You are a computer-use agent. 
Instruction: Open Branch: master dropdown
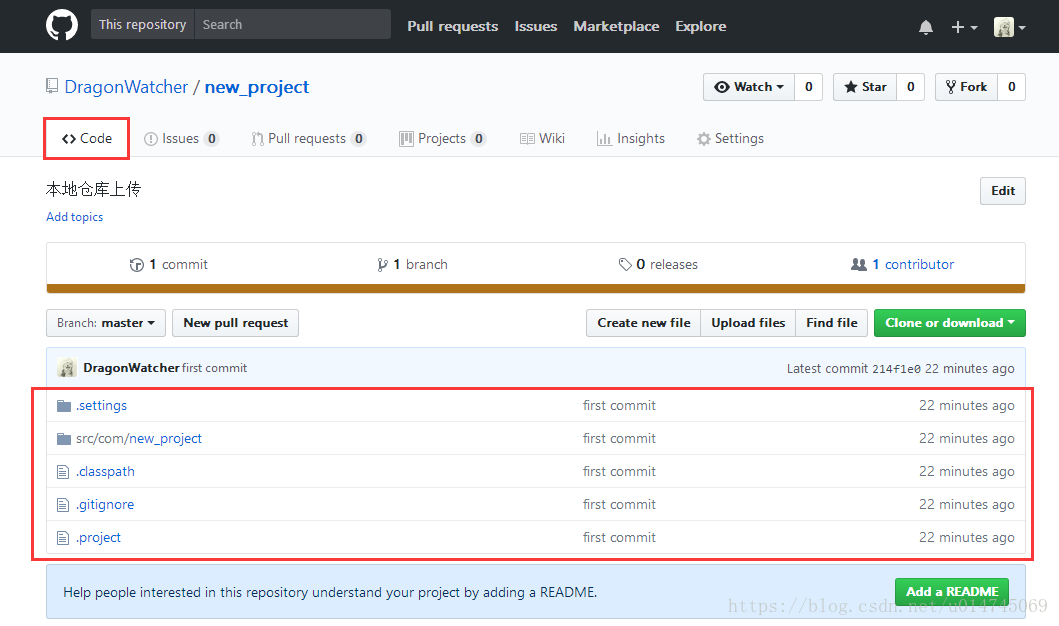pos(105,323)
